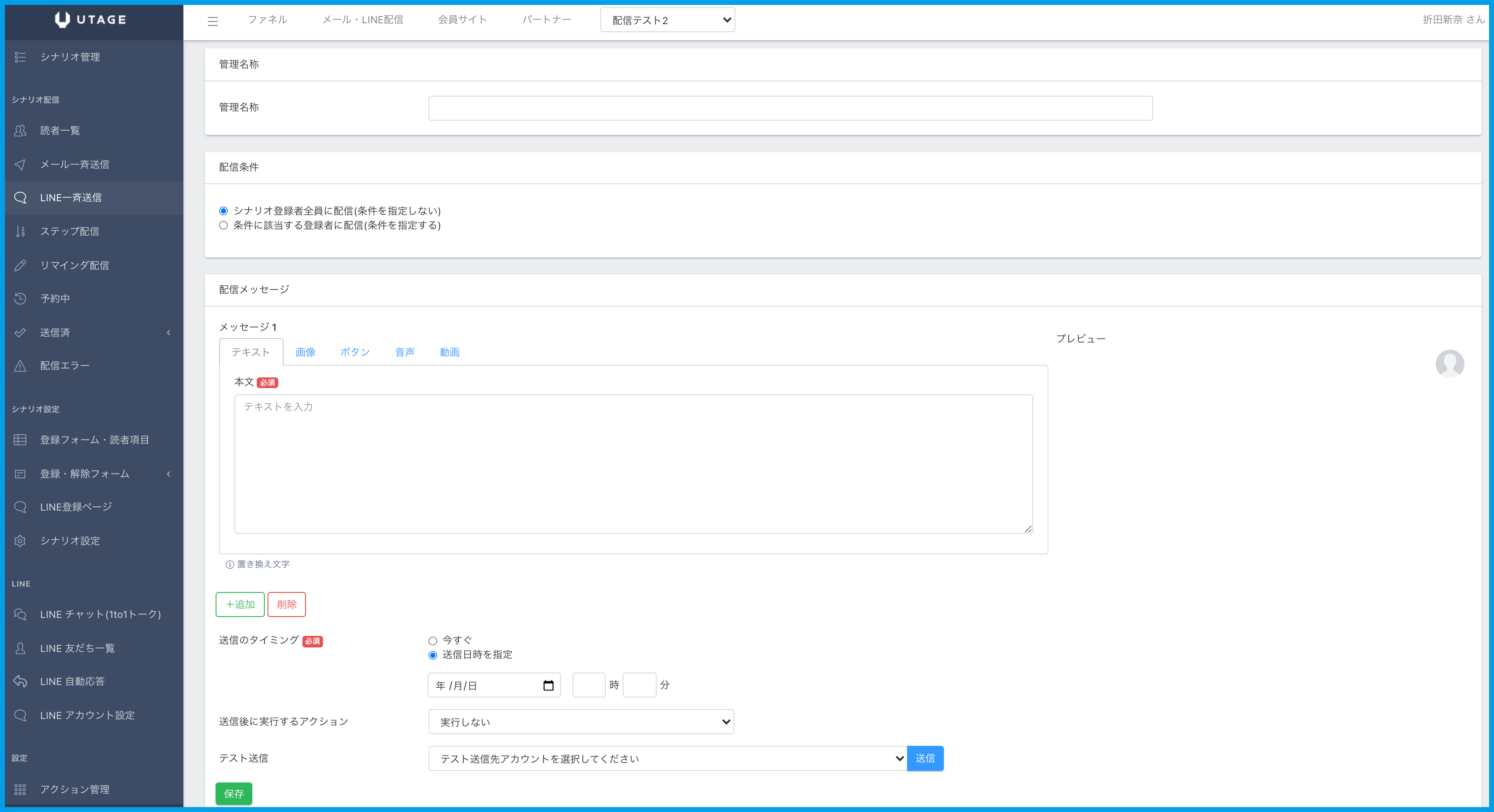Select the 今すぐ send timing option
This screenshot has height=812, width=1494.
click(433, 640)
